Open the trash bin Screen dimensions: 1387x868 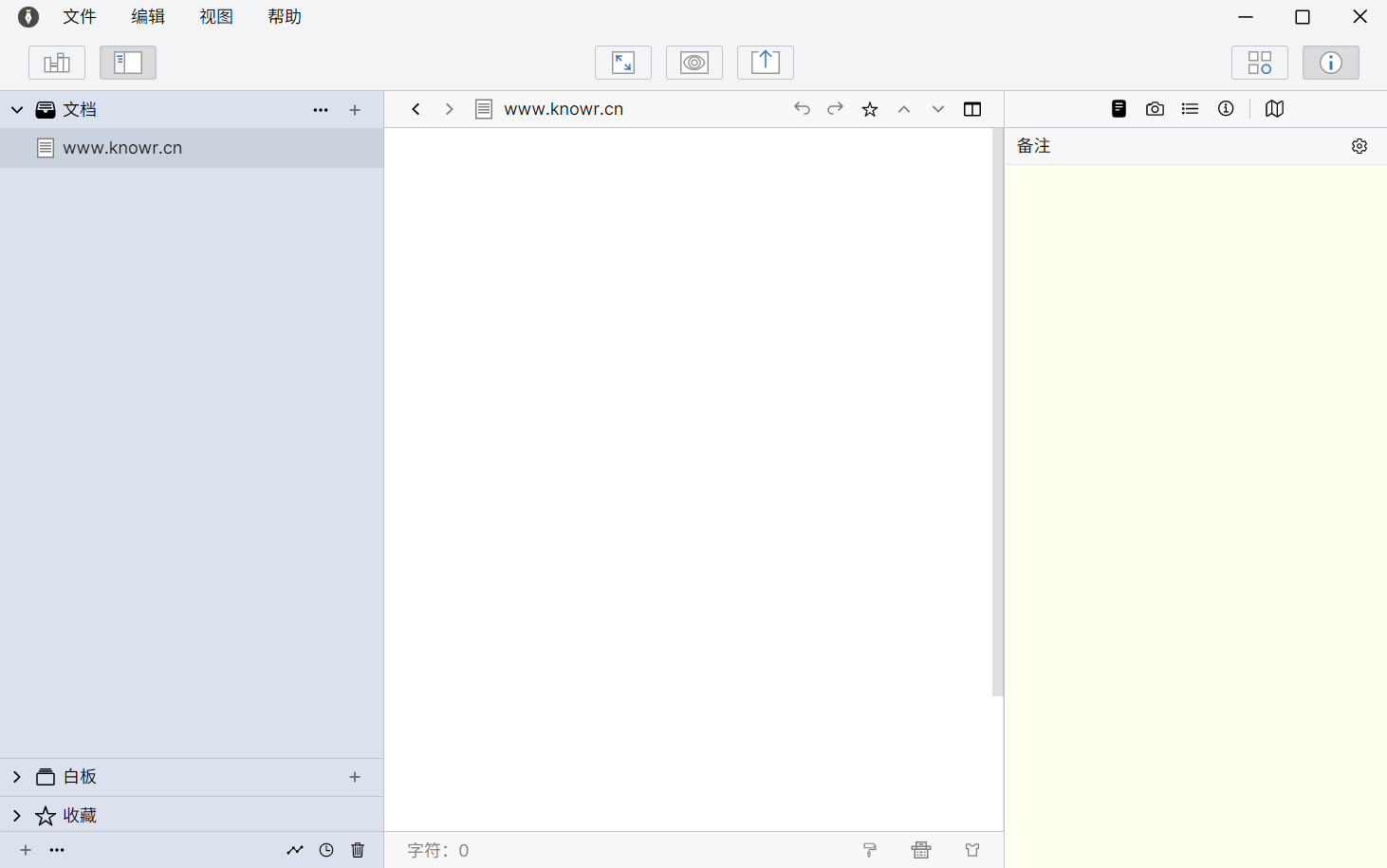[358, 850]
